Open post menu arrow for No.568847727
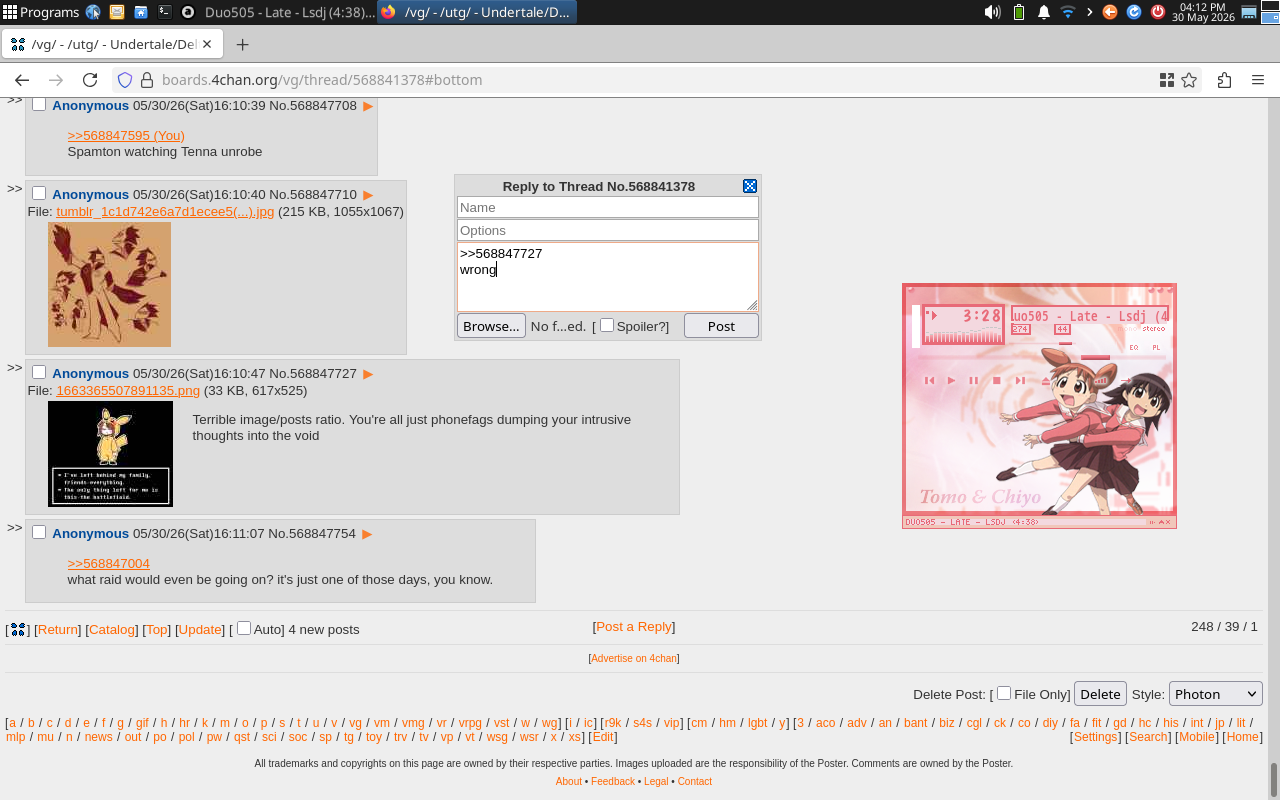This screenshot has height=800, width=1280. click(368, 374)
